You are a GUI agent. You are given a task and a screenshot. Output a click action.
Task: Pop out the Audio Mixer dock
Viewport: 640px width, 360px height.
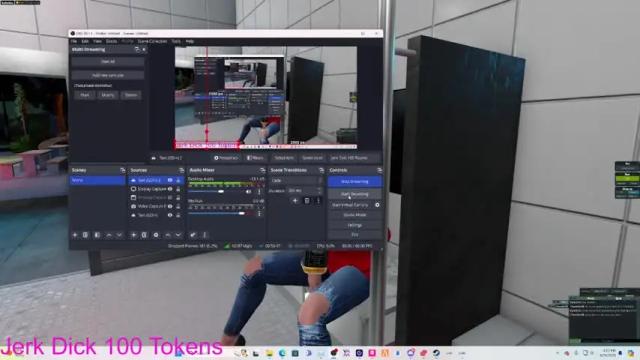point(262,170)
